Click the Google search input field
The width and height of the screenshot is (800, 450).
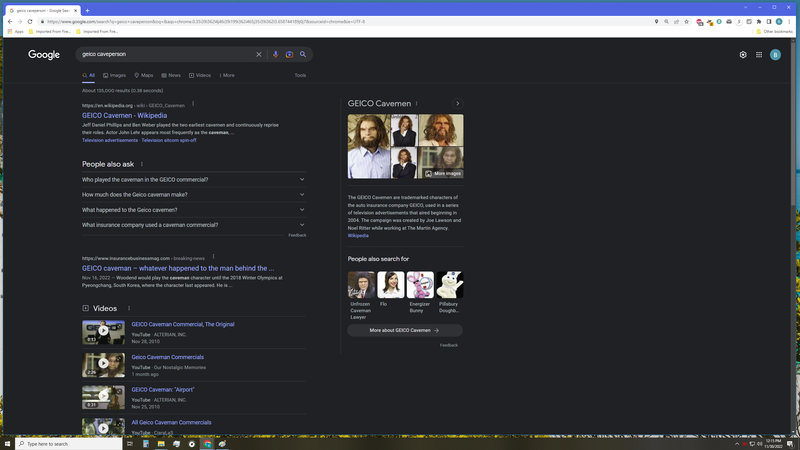[166, 54]
